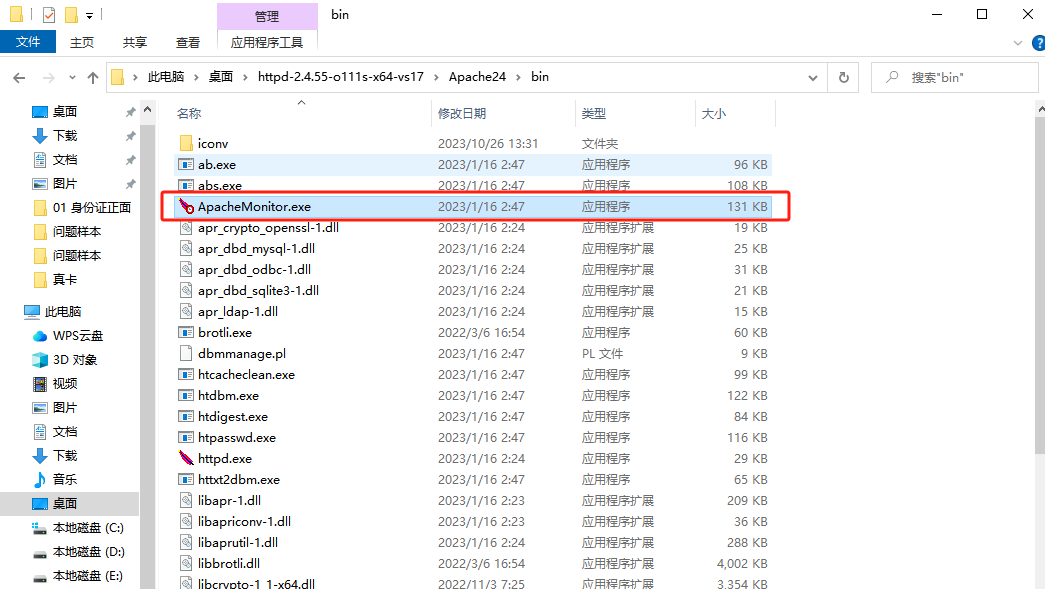Expand the chevron after 桌面 in address bar
This screenshot has height=589, width=1045.
(x=245, y=77)
